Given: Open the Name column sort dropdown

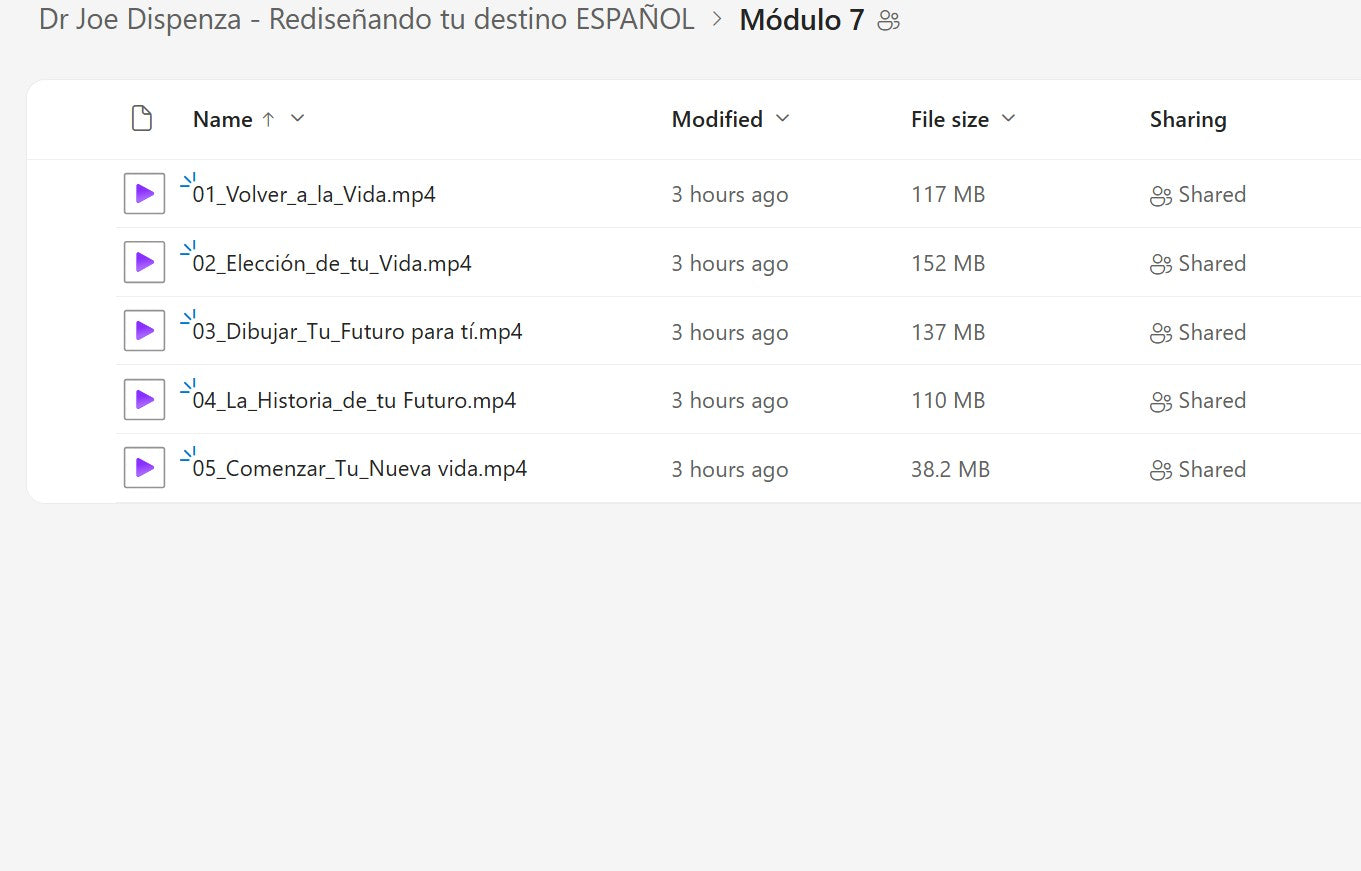Looking at the screenshot, I should [x=297, y=119].
